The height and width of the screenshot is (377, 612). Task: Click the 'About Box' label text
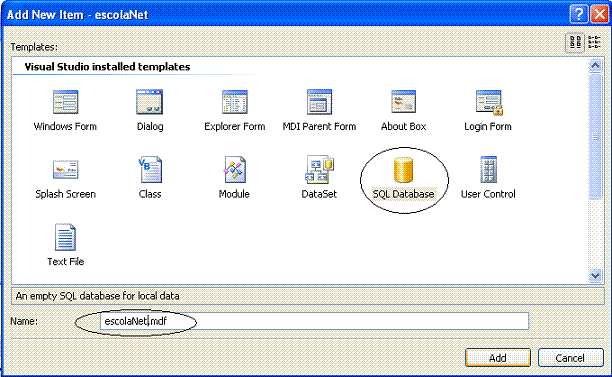[404, 126]
